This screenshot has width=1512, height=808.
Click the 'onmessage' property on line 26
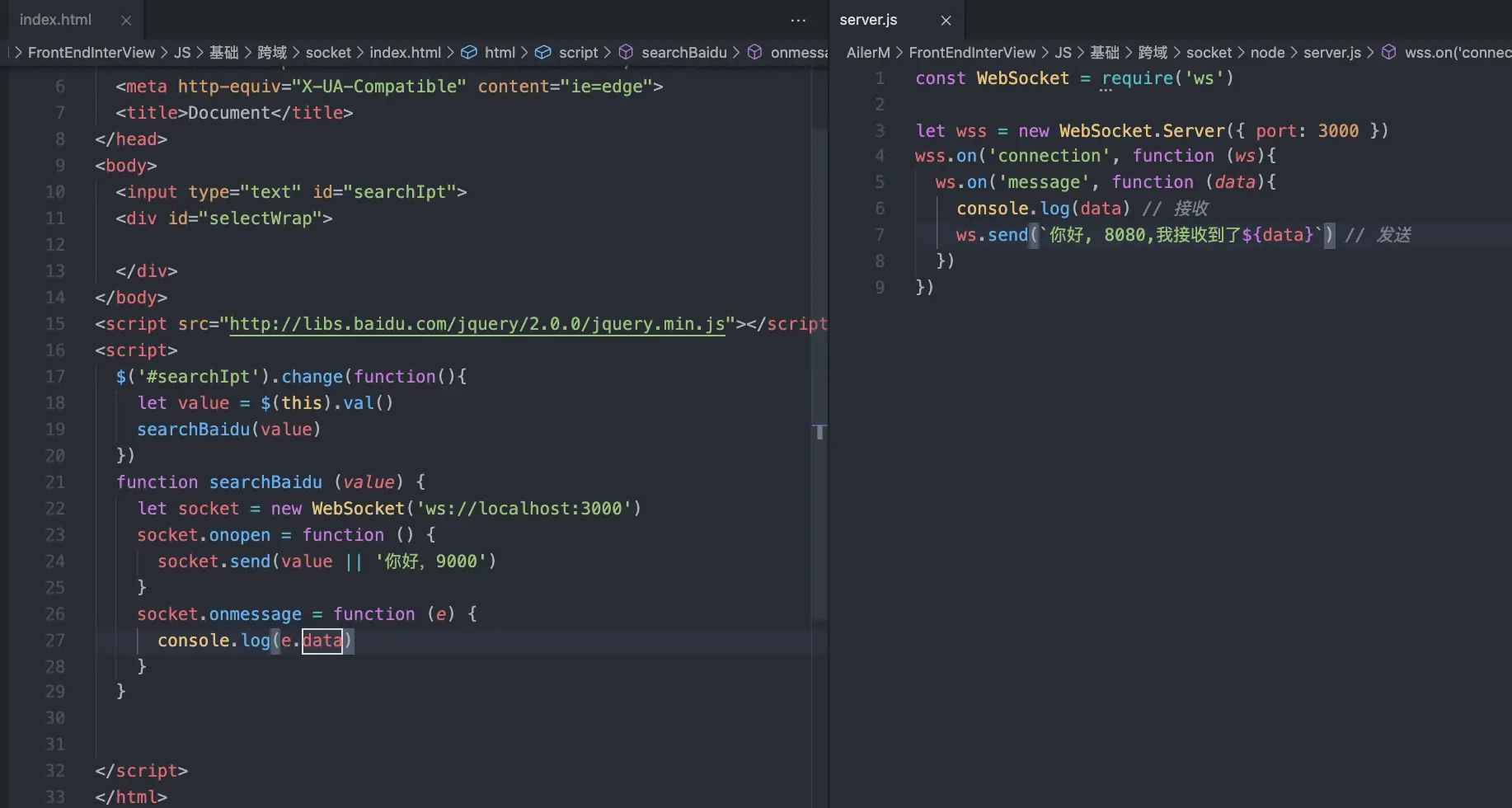pos(256,614)
